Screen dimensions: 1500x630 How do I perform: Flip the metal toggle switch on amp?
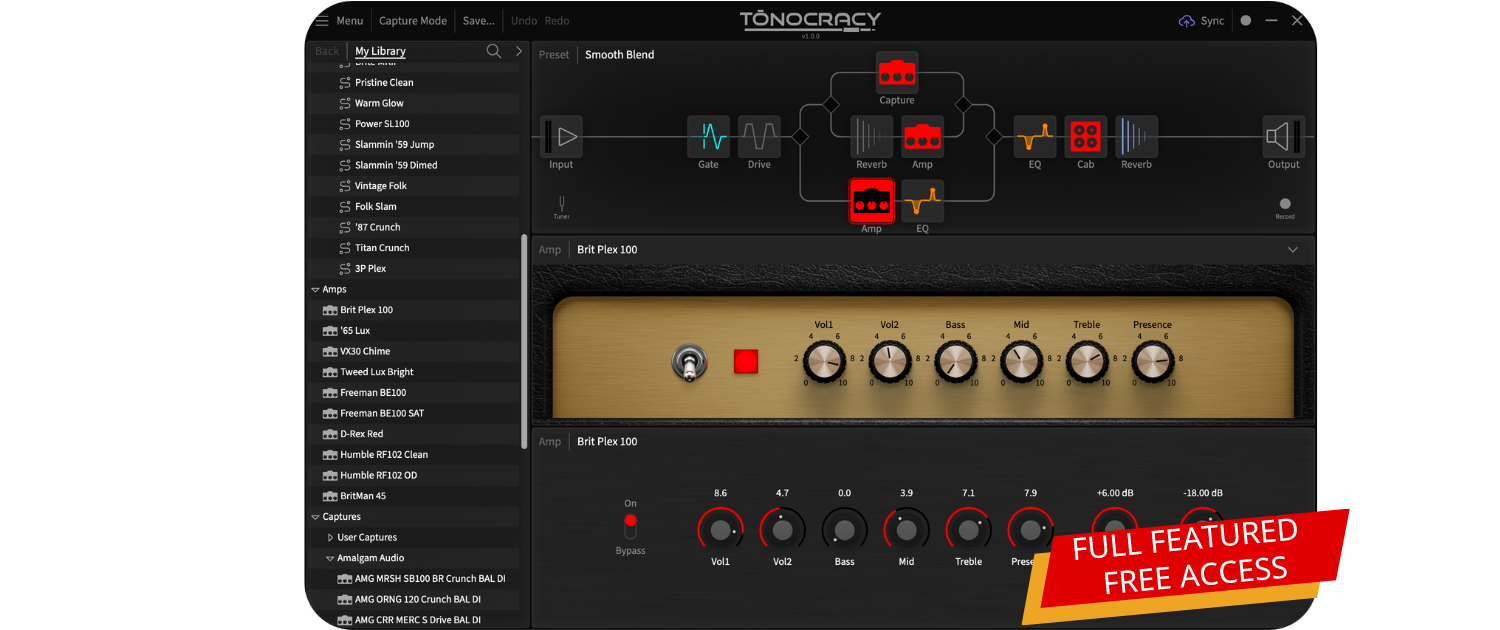tap(689, 361)
